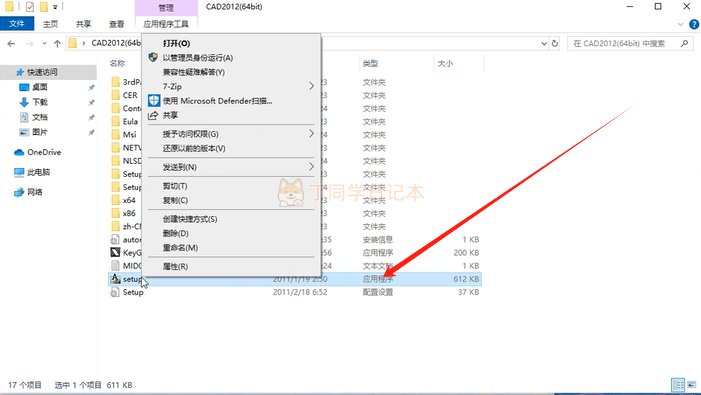Open address bar history dropdown
Image resolution: width=701 pixels, height=395 pixels.
[x=544, y=43]
